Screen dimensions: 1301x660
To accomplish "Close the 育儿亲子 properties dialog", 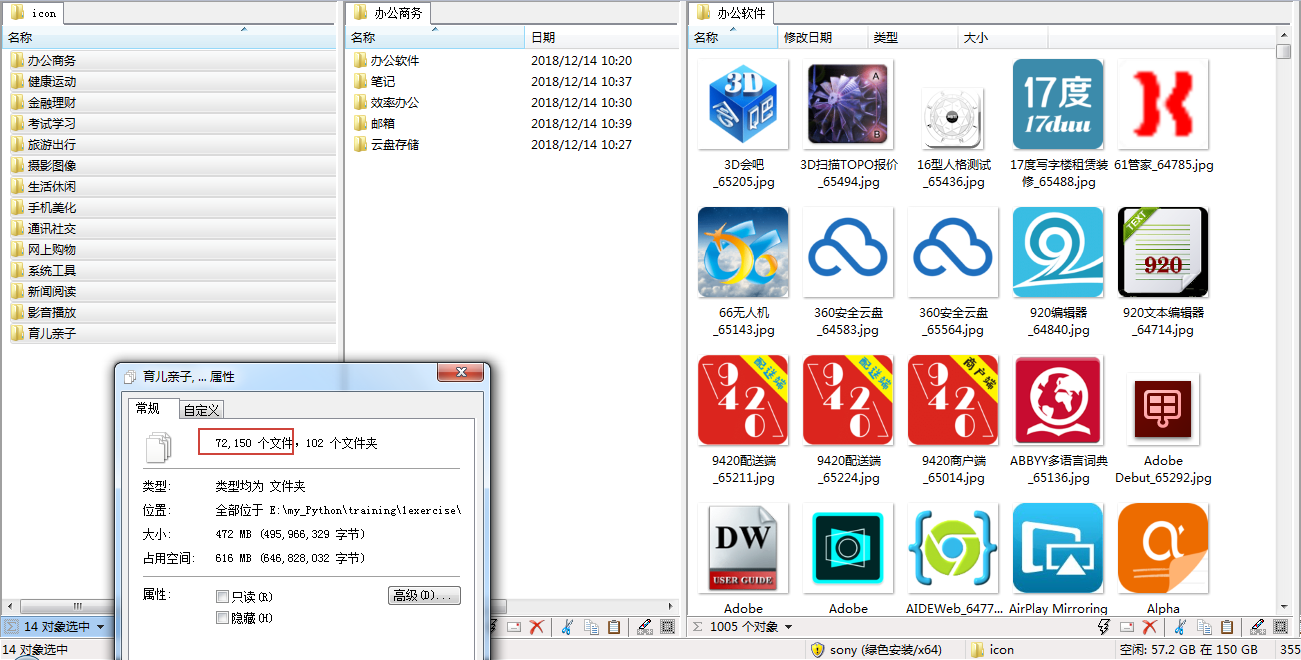I will coord(460,374).
